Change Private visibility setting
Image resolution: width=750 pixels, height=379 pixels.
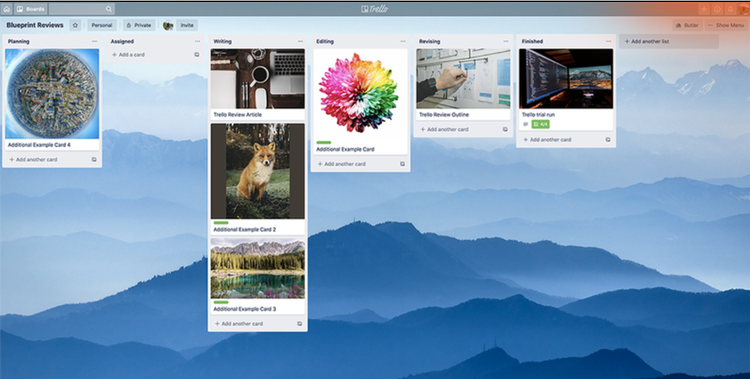139,25
